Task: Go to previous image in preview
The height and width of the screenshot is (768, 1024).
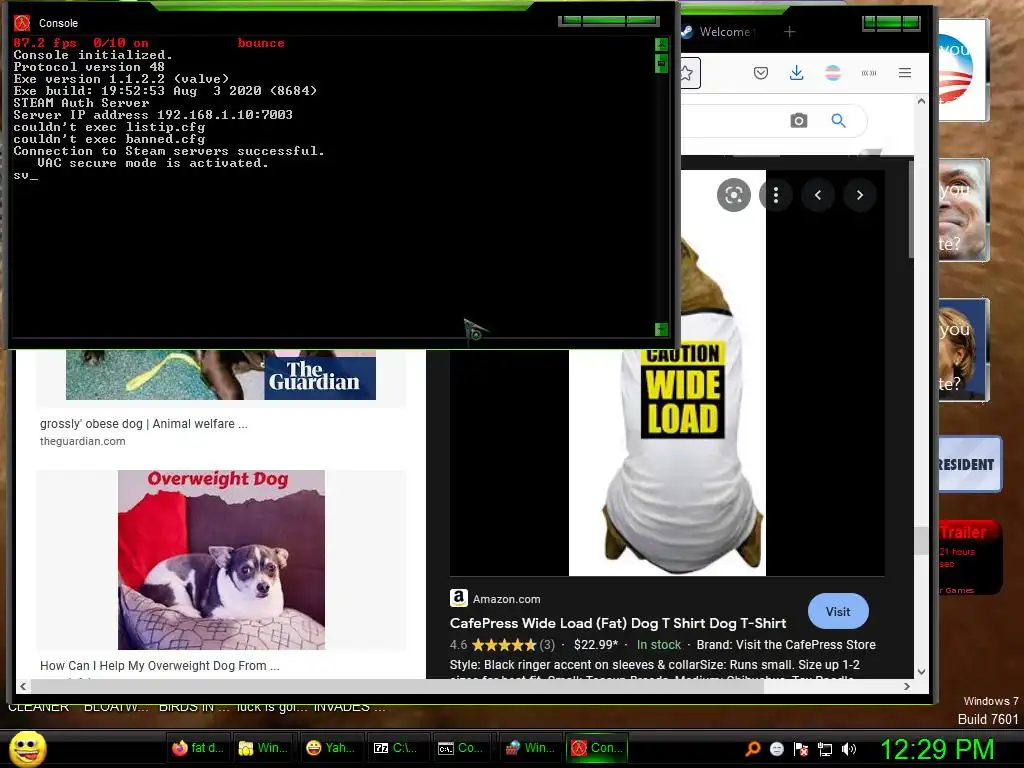Action: tap(818, 195)
